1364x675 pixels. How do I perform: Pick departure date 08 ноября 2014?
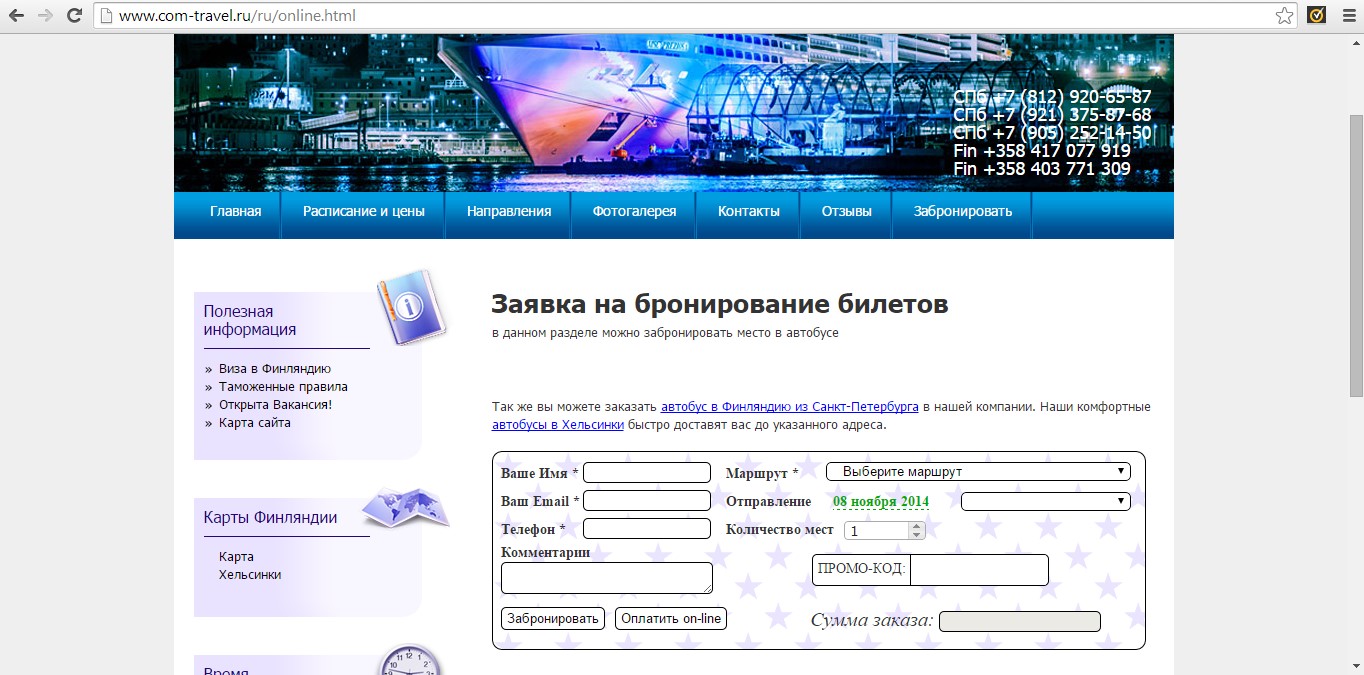pyautogui.click(x=881, y=502)
